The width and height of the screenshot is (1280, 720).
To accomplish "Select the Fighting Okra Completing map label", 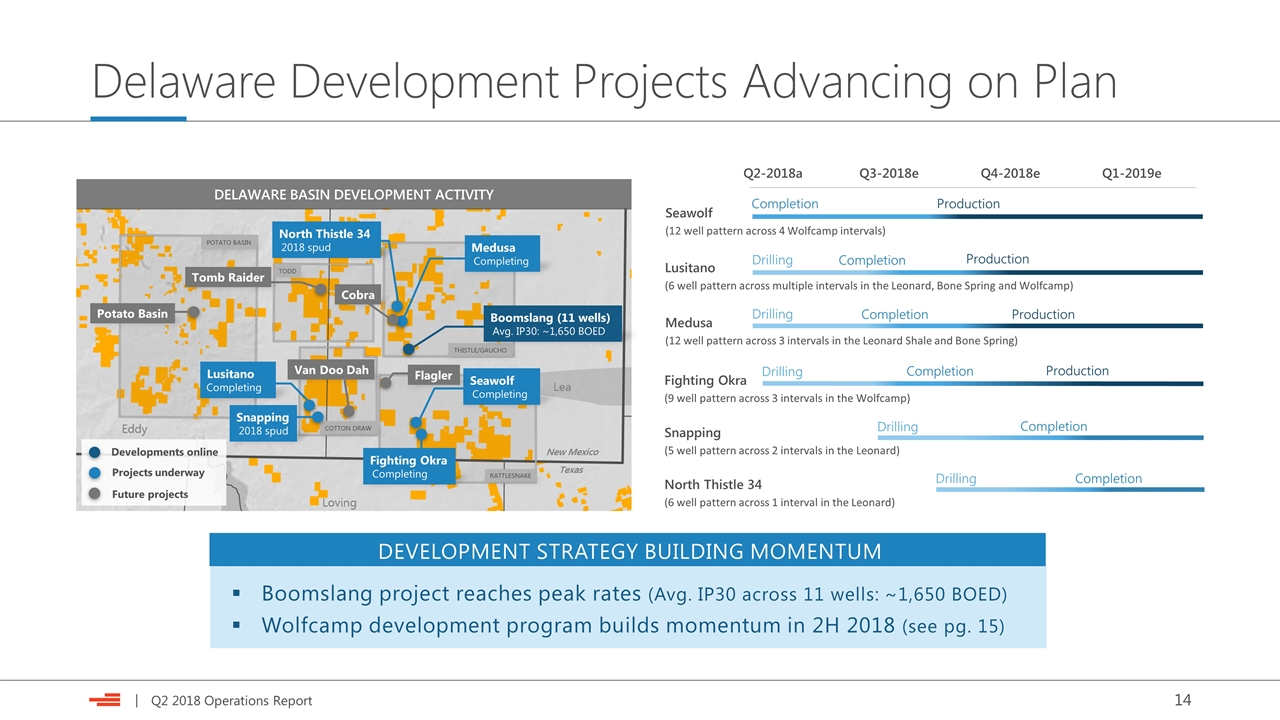I will (409, 467).
